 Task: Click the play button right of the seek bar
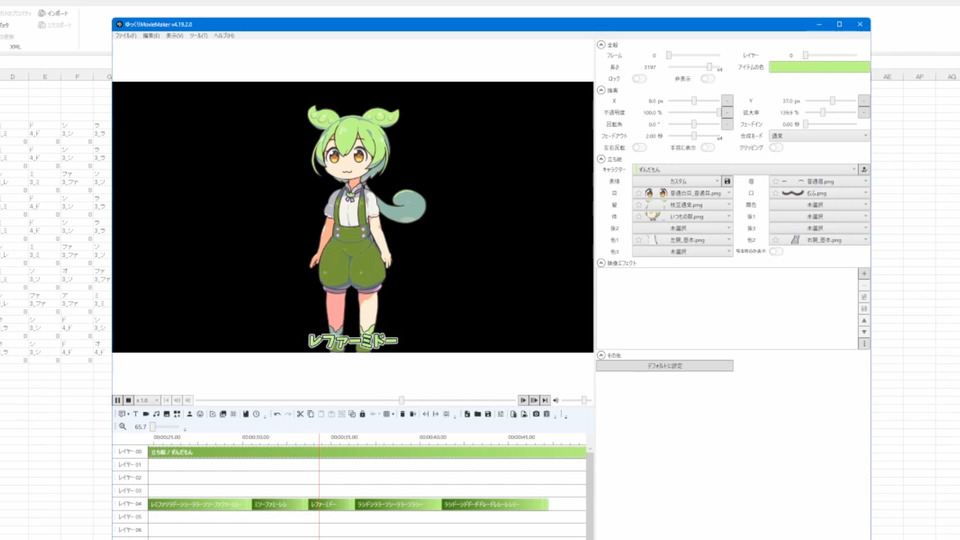[523, 400]
